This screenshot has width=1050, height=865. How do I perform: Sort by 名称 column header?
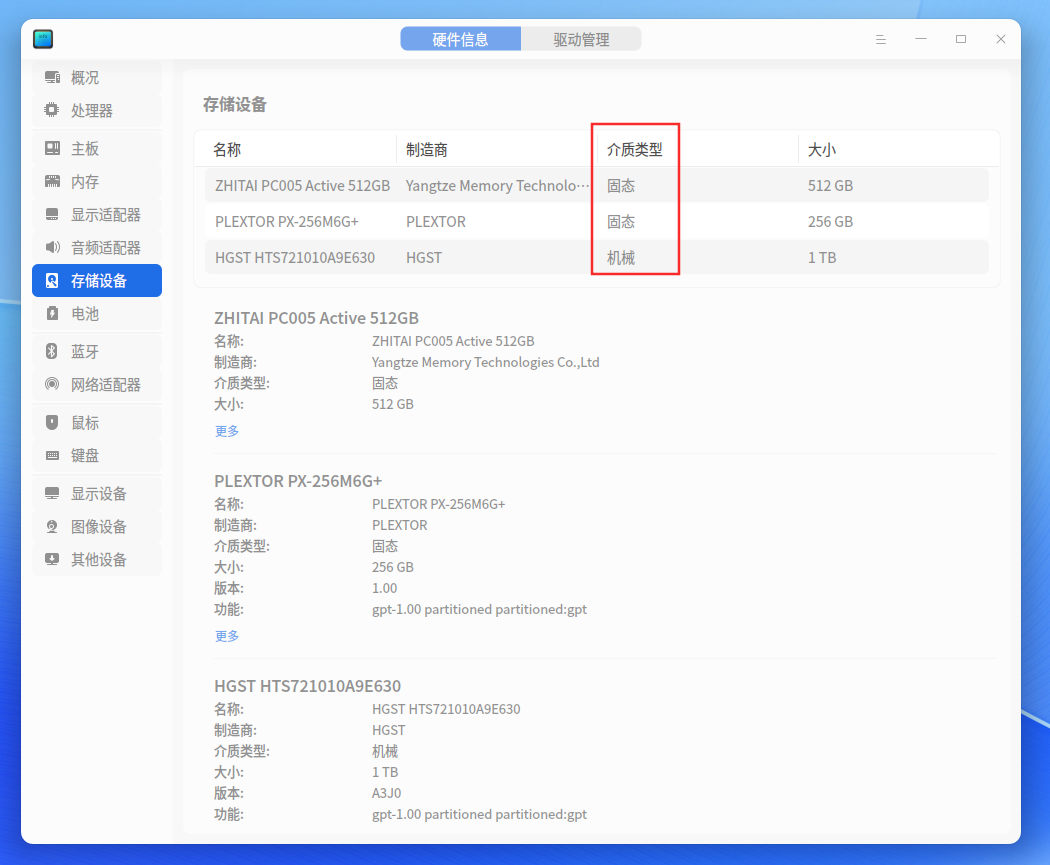point(227,149)
